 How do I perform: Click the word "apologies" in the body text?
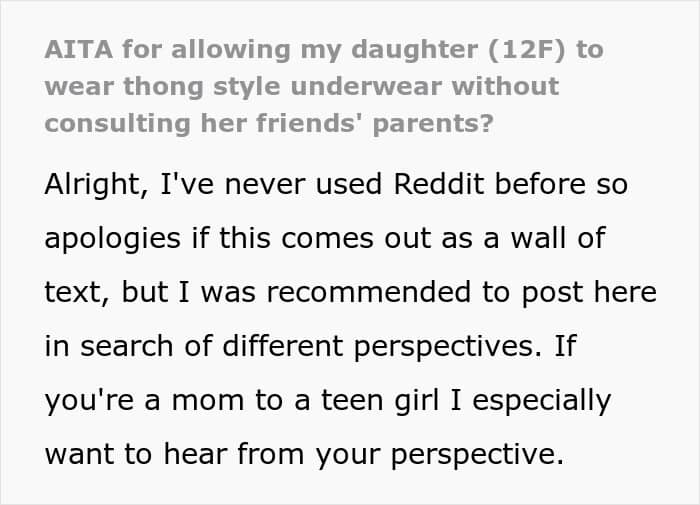coord(111,240)
